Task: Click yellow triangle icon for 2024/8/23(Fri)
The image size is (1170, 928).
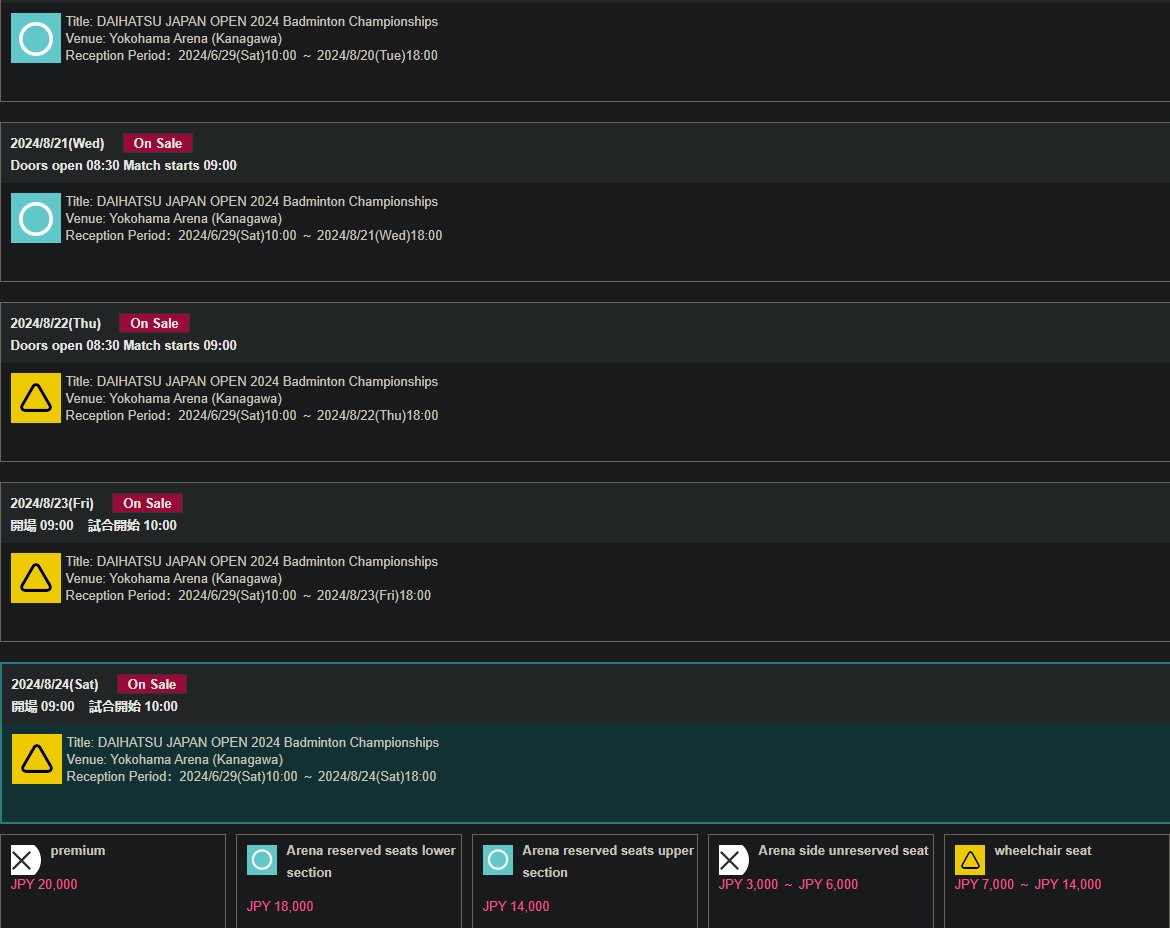Action: pyautogui.click(x=36, y=578)
